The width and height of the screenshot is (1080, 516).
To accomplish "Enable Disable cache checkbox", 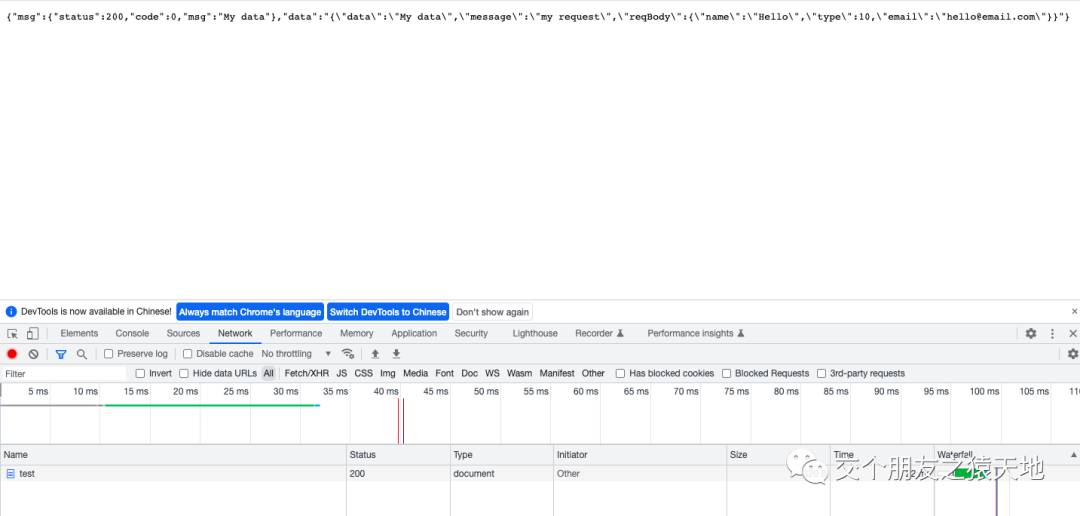I will point(187,354).
